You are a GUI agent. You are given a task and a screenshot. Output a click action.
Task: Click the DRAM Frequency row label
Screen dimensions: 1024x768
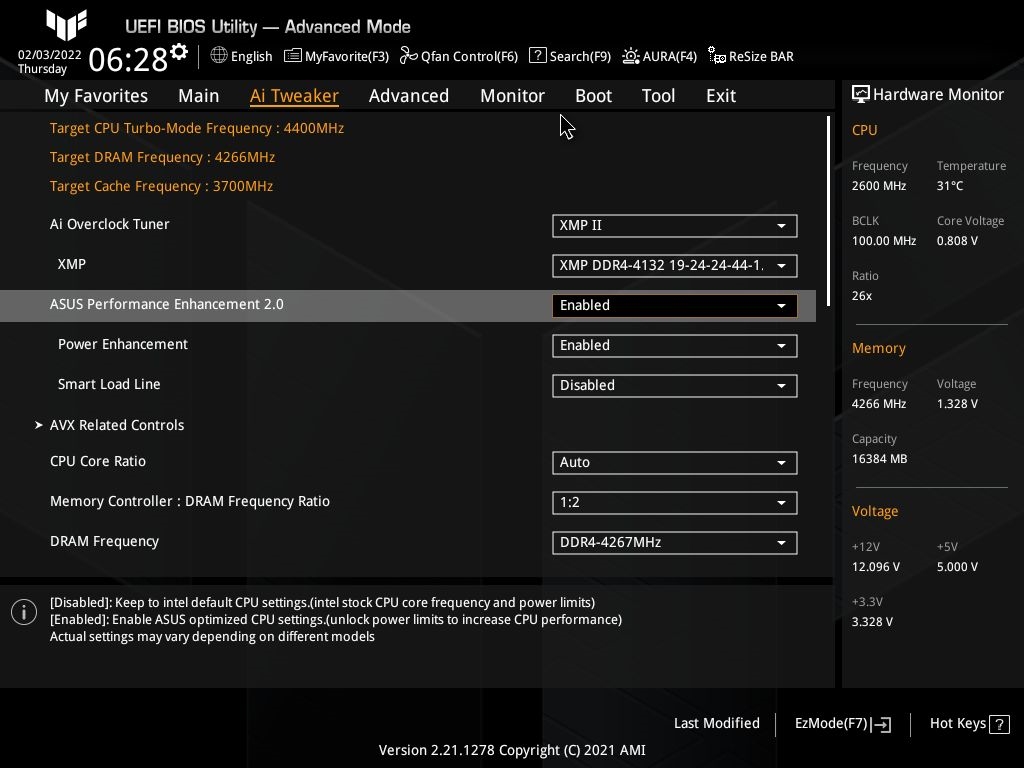(104, 541)
